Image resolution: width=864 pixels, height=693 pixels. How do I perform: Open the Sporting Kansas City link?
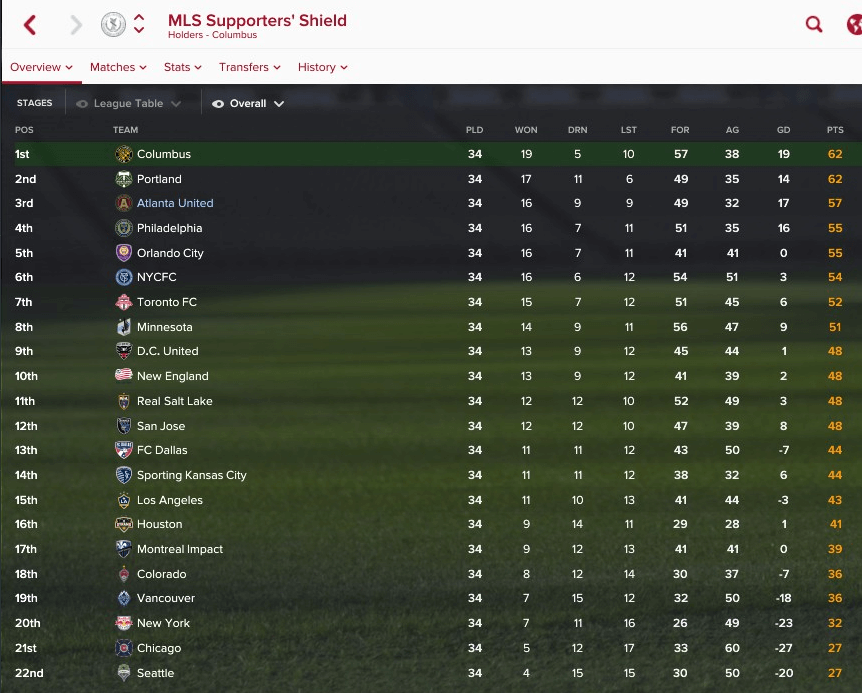(191, 475)
